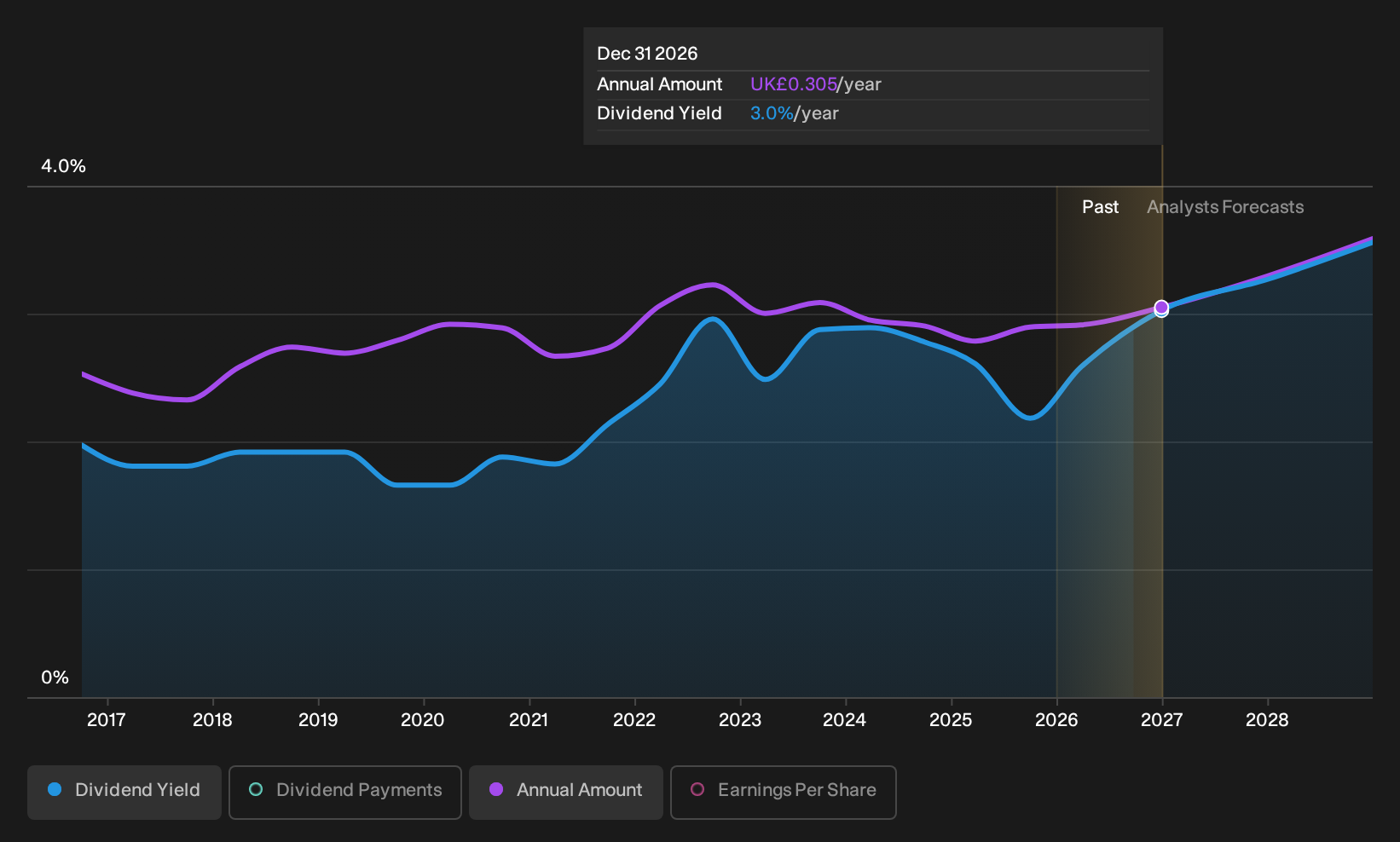This screenshot has width=1400, height=842.
Task: Click the teal Dividend Payments circle icon
Action: pos(256,789)
